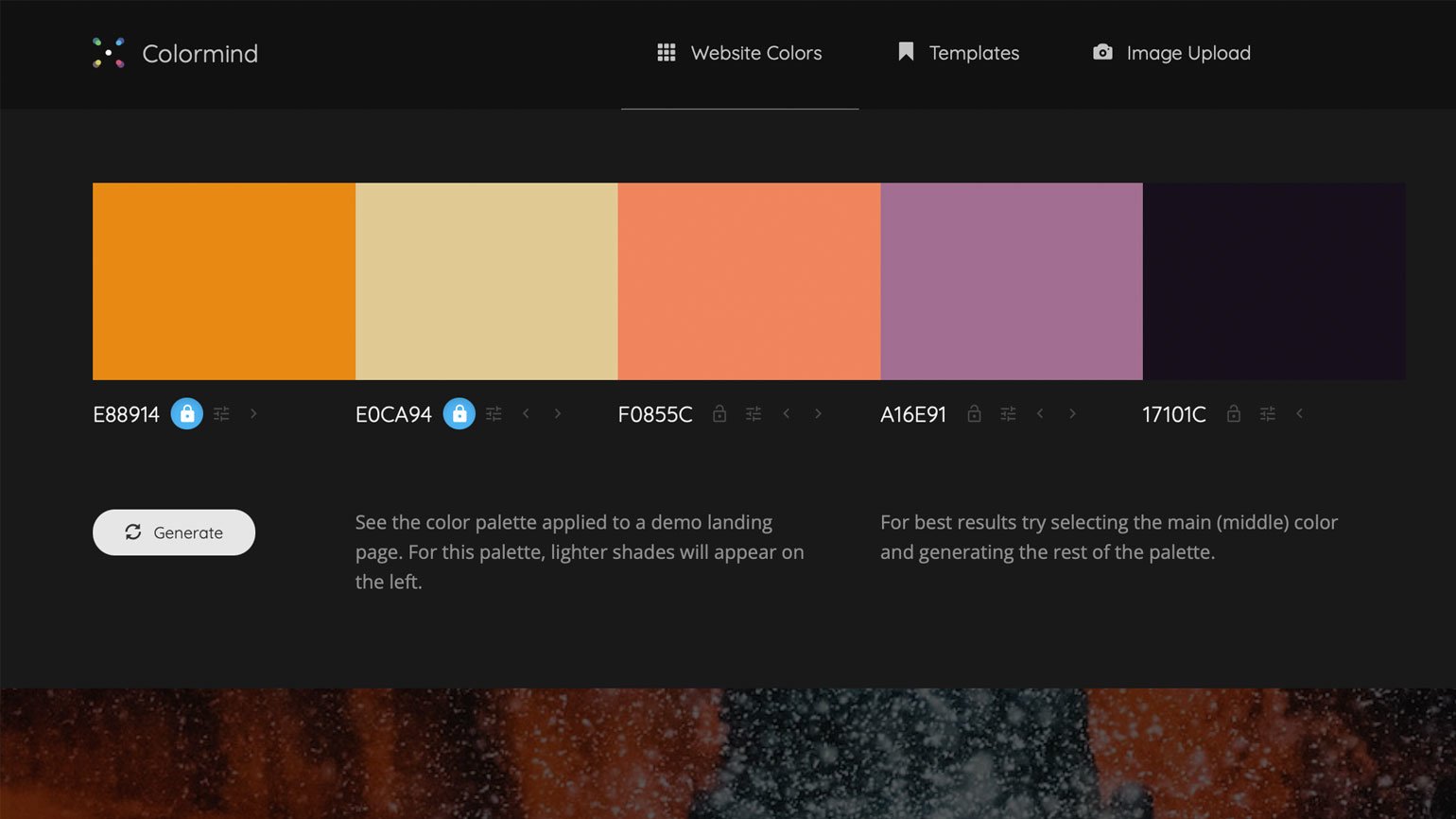The height and width of the screenshot is (819, 1456).
Task: Click the grid icon beside Website Colors
Action: click(x=667, y=53)
